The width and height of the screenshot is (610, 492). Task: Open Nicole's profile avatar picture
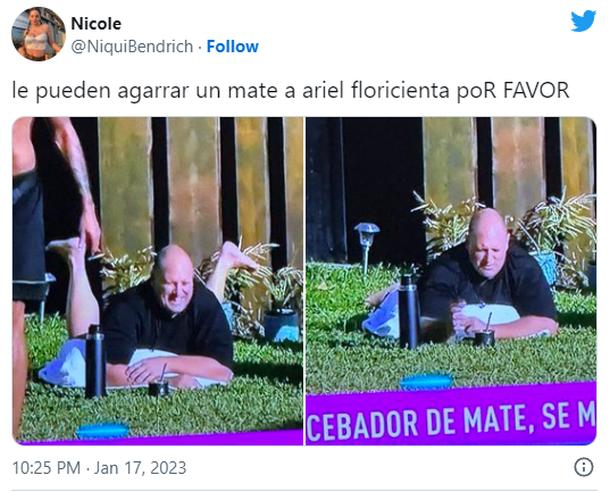point(39,34)
